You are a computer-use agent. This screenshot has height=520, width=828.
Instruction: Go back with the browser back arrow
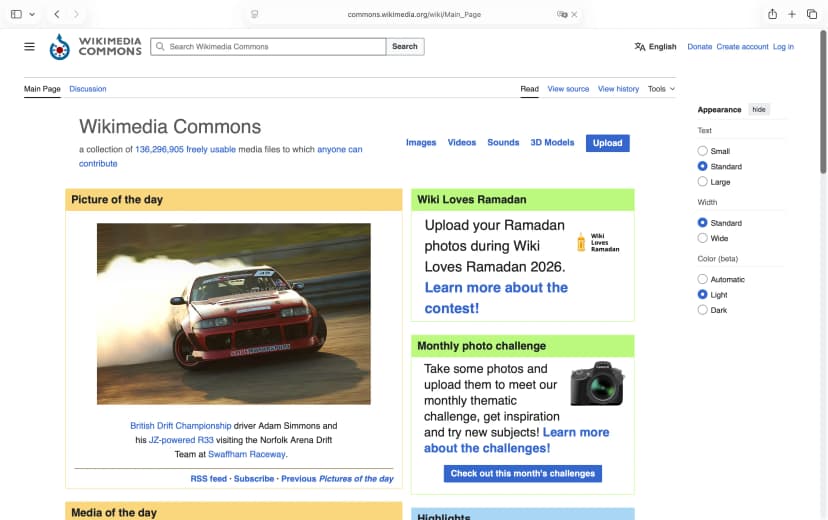point(57,14)
